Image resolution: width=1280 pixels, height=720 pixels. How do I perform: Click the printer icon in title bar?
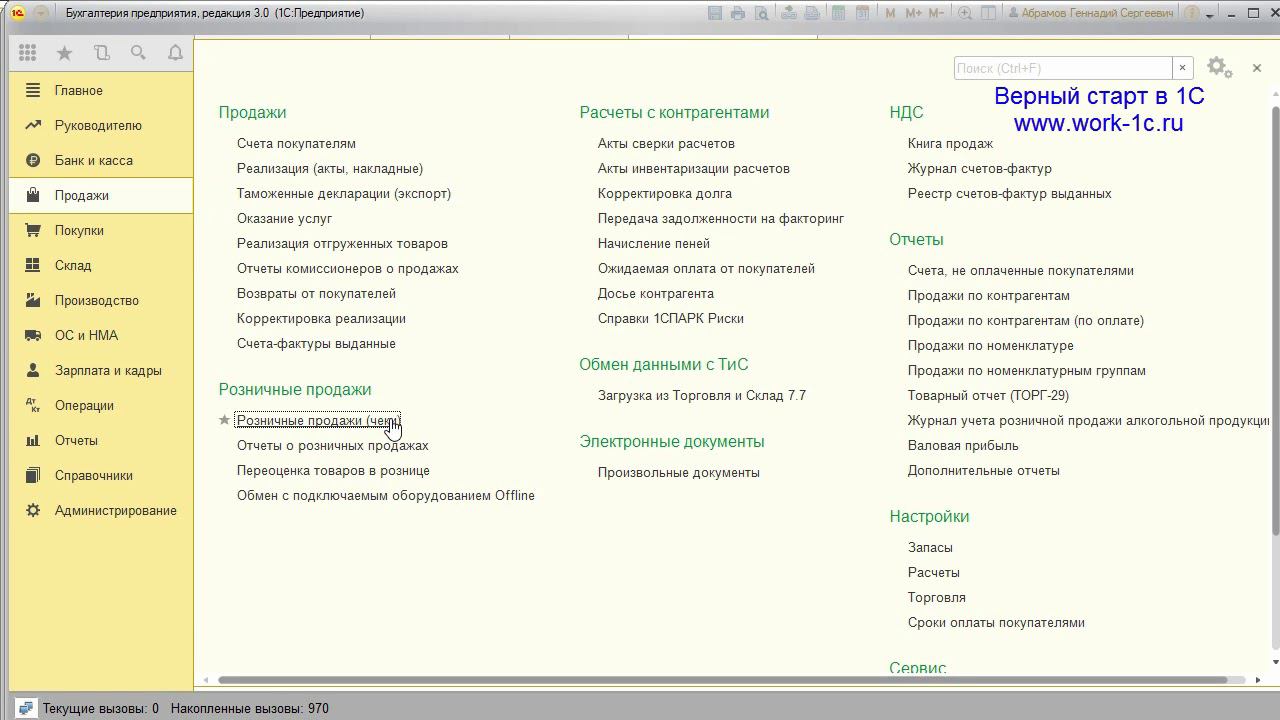pos(738,13)
